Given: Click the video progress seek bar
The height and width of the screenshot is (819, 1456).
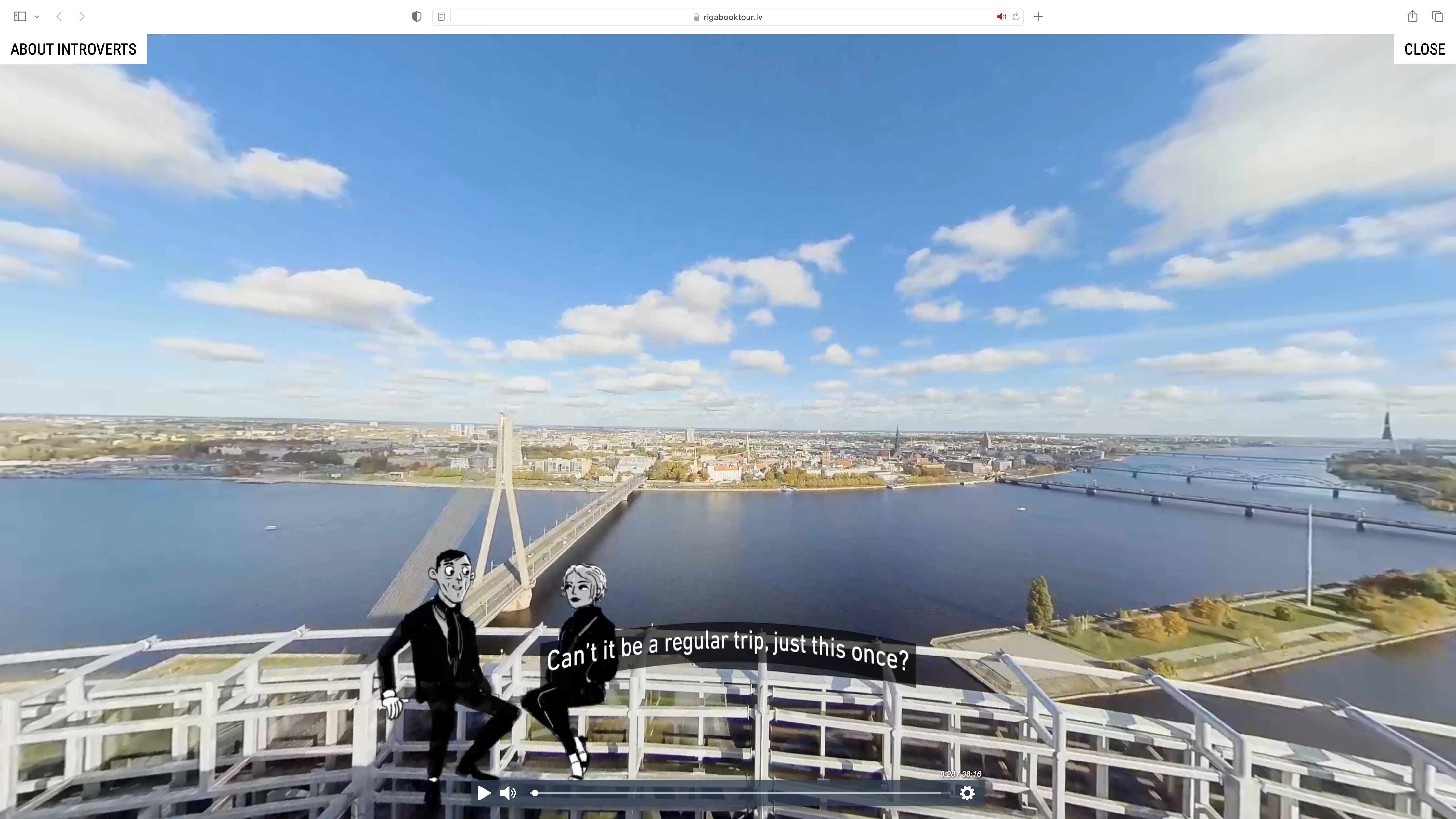Looking at the screenshot, I should pos(735,793).
